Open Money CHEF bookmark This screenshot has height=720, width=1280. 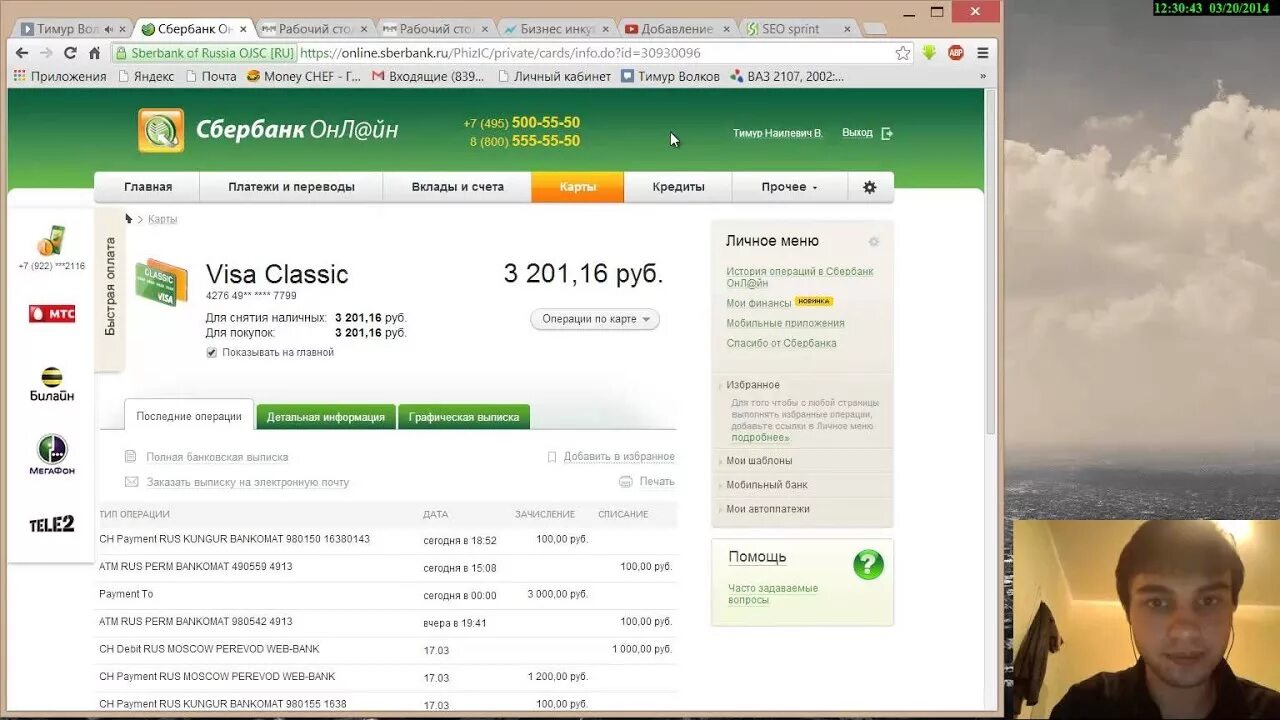[304, 76]
